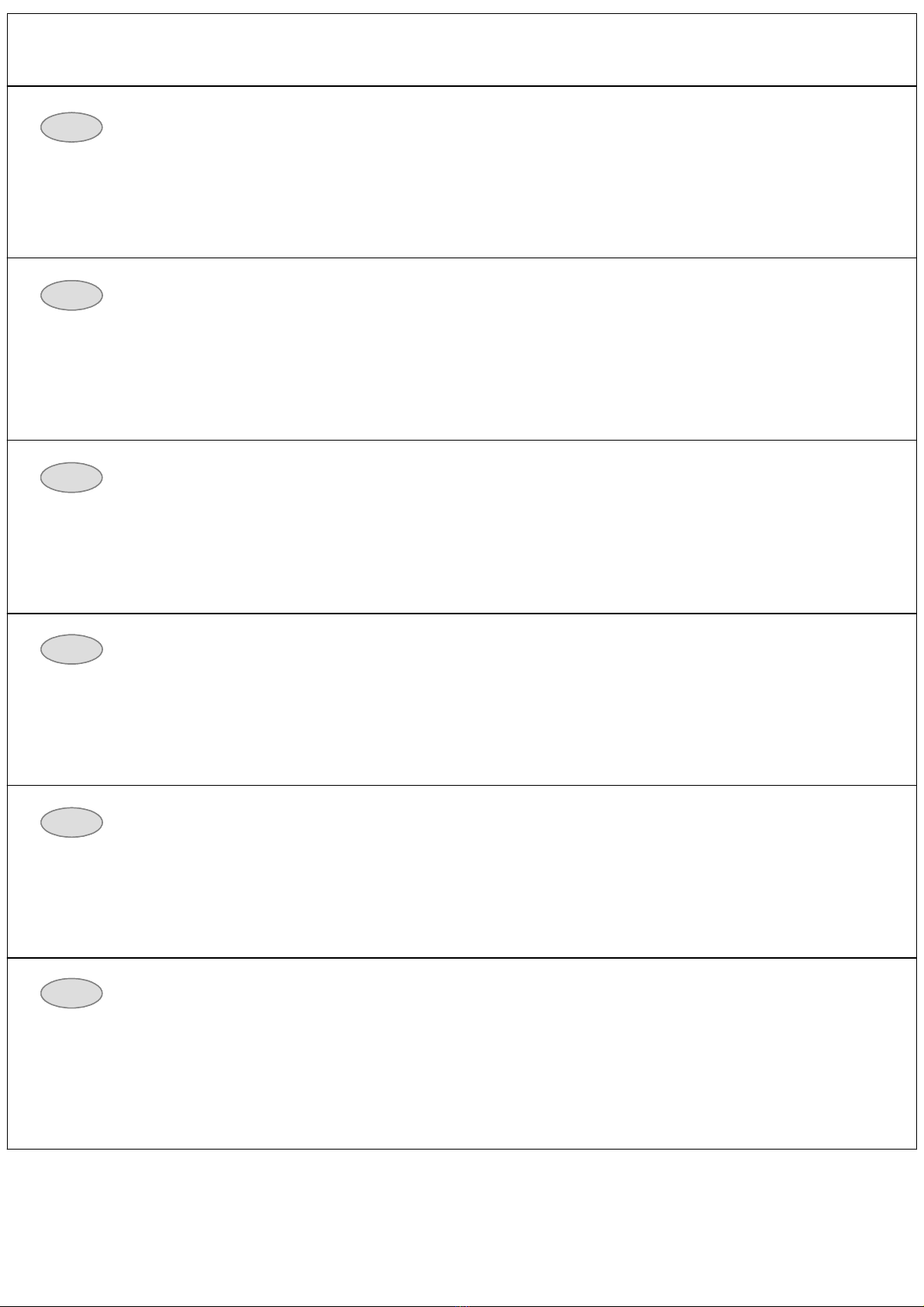Select the gray oval in the last row
The image size is (924, 1307).
click(x=71, y=993)
